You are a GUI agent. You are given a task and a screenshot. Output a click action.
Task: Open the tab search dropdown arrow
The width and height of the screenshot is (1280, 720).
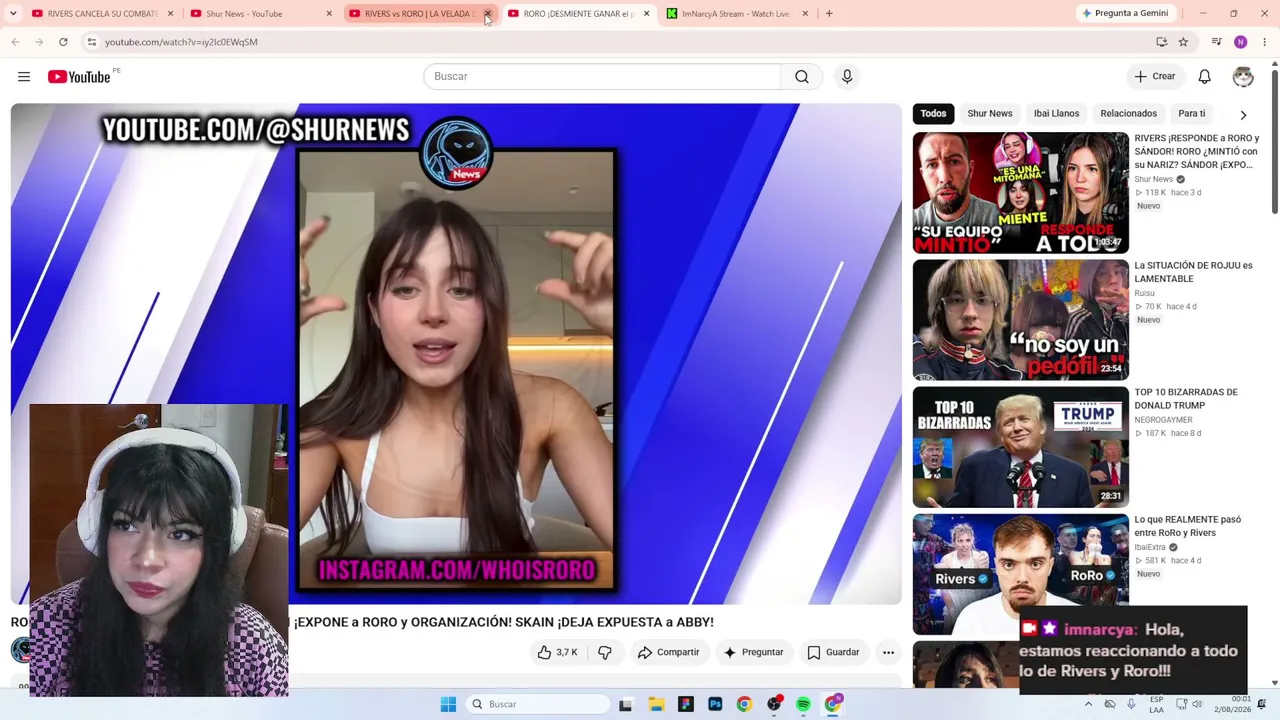pos(13,13)
